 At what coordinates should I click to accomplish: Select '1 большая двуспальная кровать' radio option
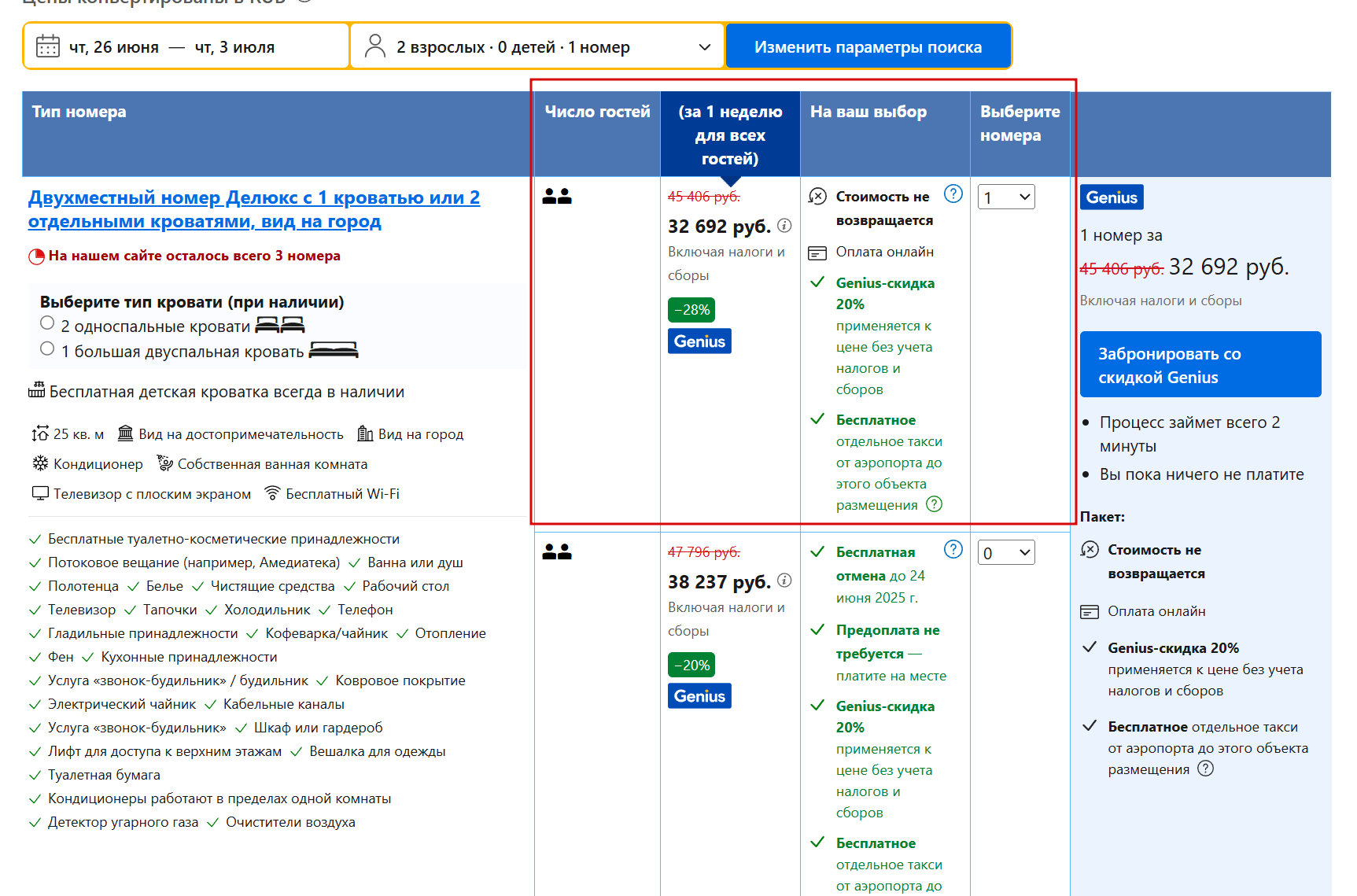click(47, 348)
